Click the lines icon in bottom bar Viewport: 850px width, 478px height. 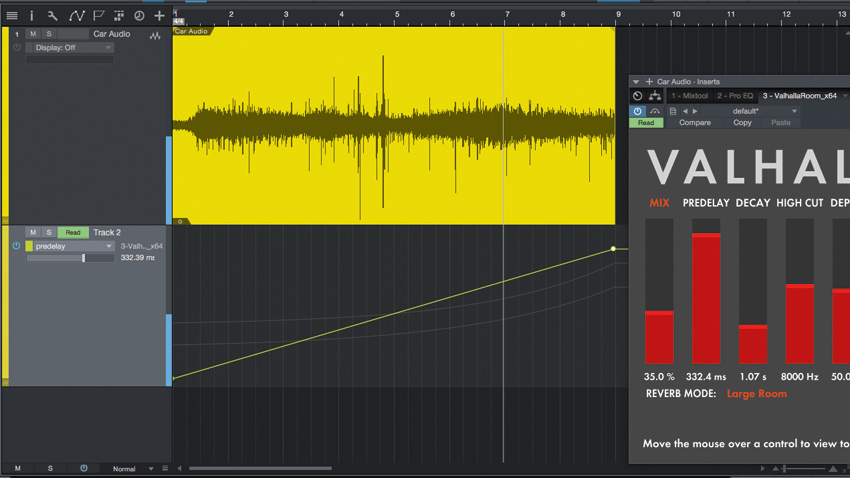(x=165, y=468)
